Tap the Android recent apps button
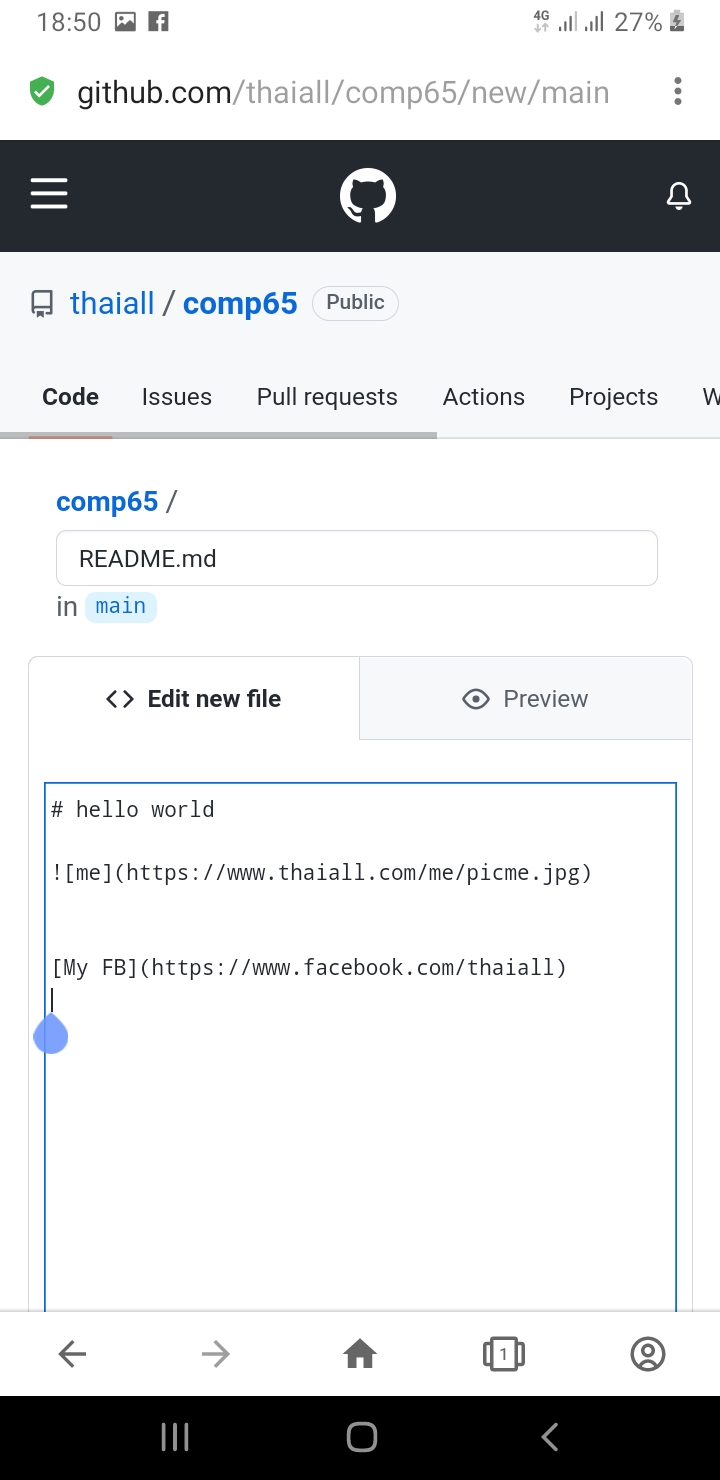Screen dimensions: 720x1480 point(175,1438)
